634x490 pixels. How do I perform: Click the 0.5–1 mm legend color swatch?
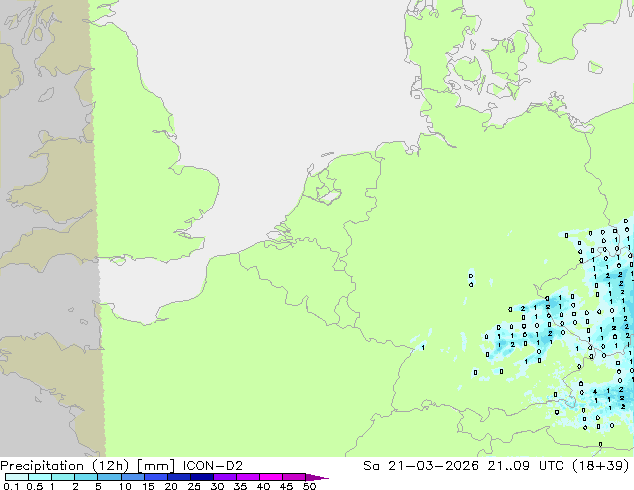coord(40,477)
